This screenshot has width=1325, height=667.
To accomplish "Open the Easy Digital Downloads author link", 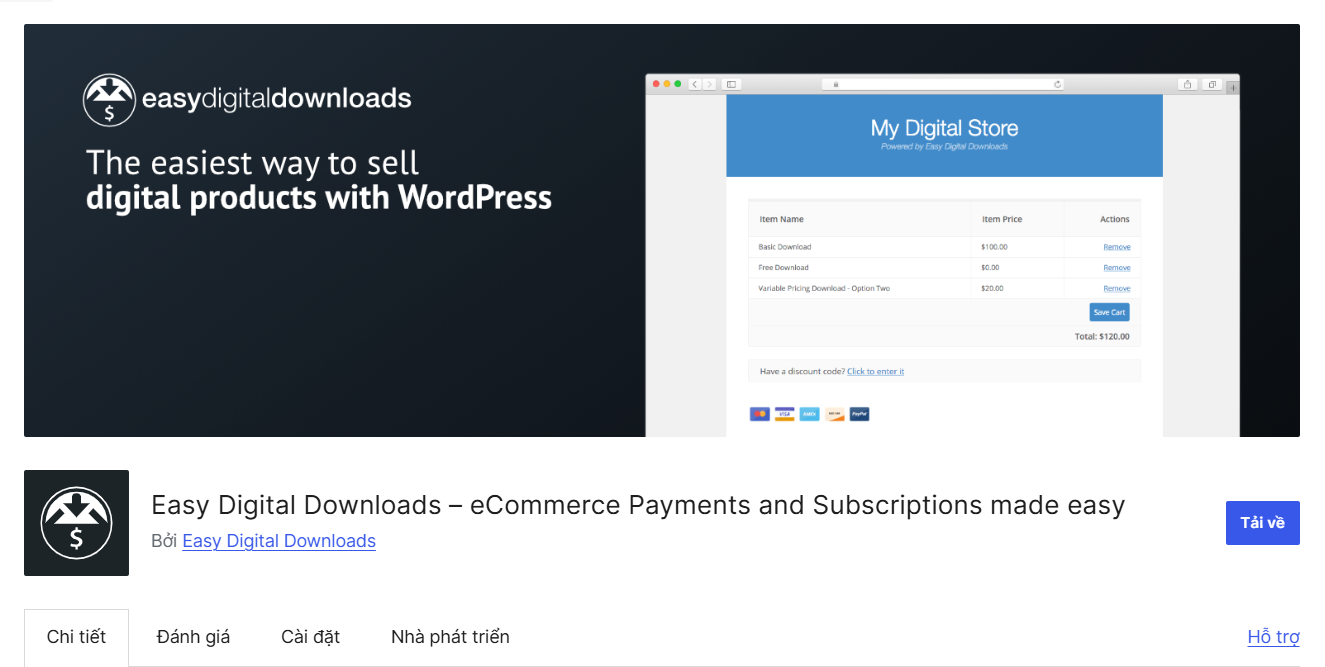I will pos(279,541).
